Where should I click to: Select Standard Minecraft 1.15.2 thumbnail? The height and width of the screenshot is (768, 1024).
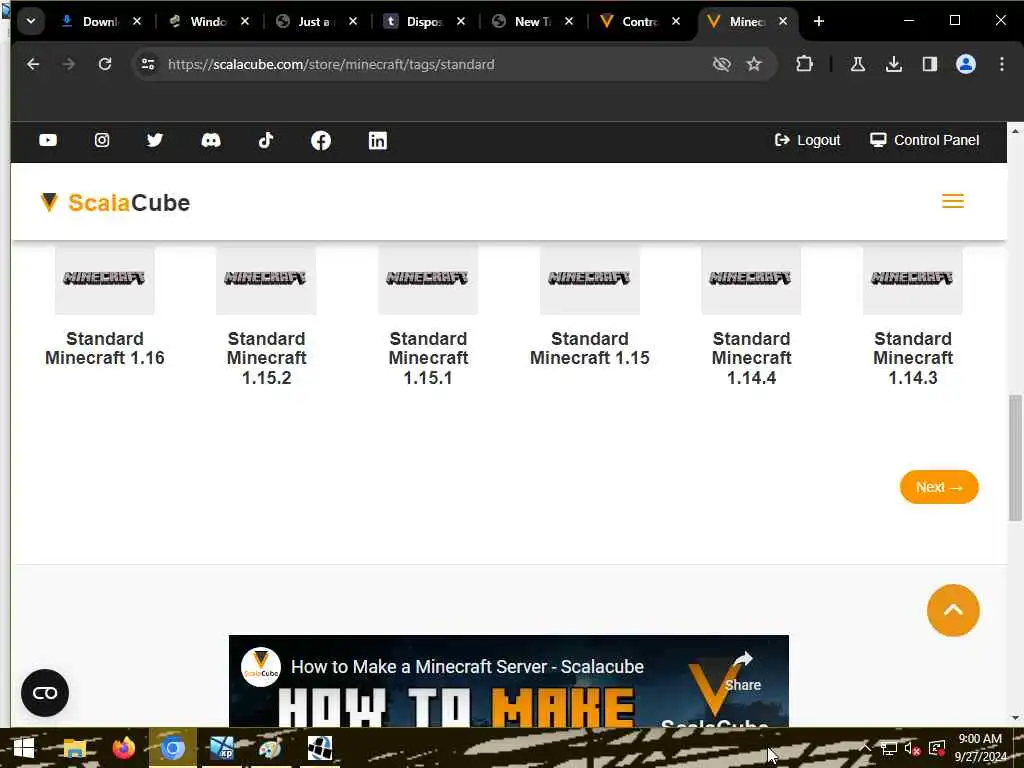click(266, 280)
